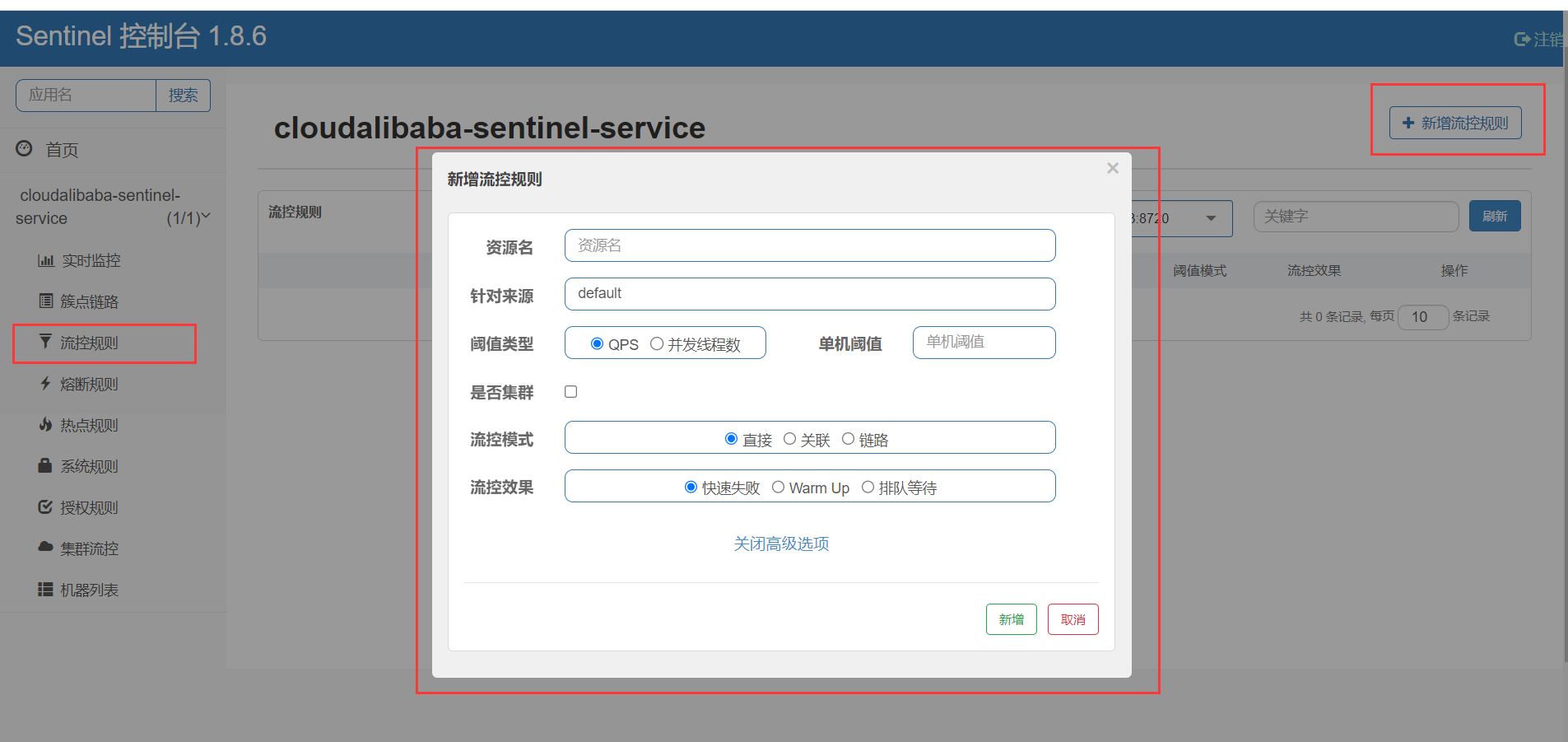Choose 快速失败 flow control effect
The width and height of the screenshot is (1568, 742).
click(691, 487)
